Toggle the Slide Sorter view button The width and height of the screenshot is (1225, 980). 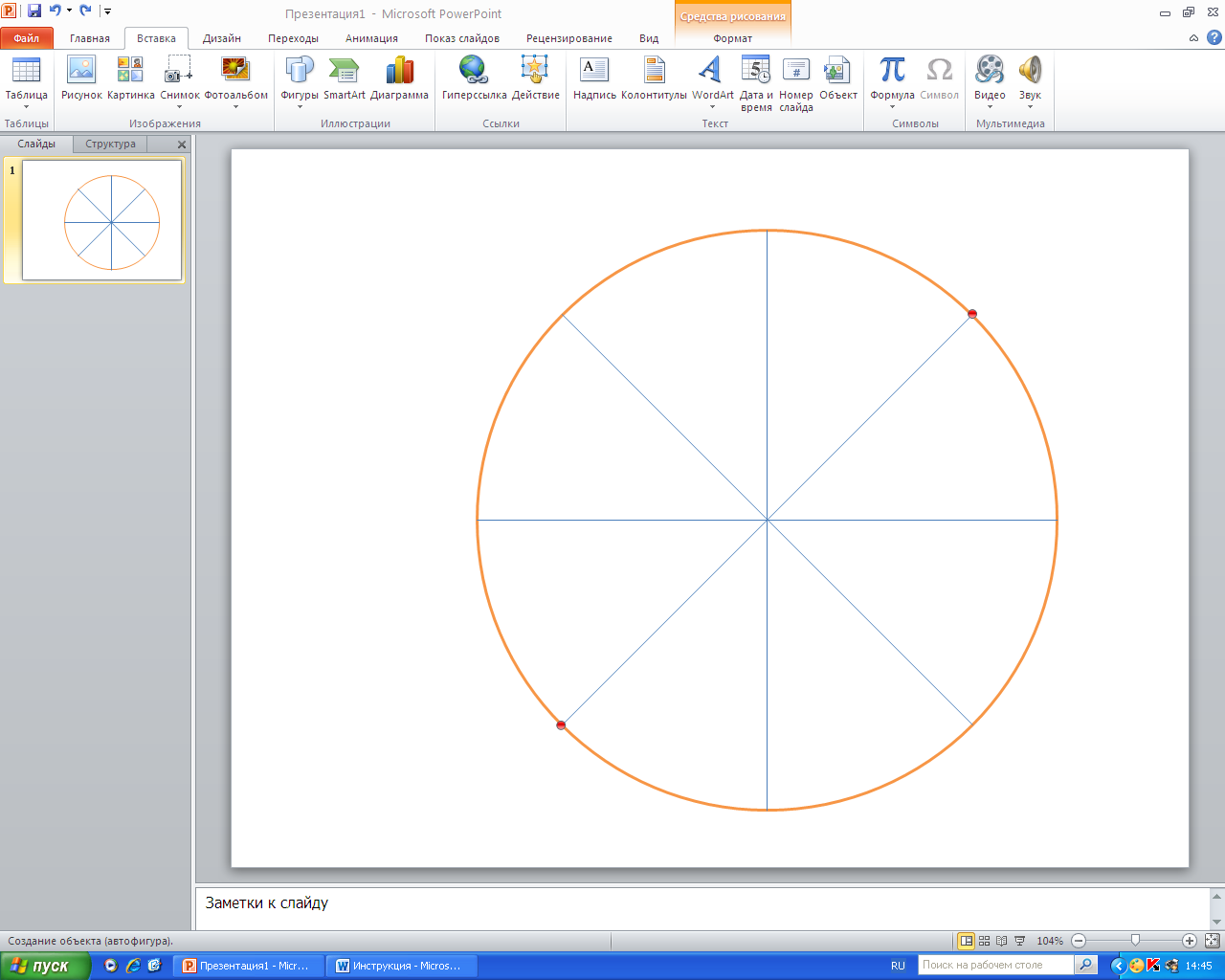click(984, 941)
